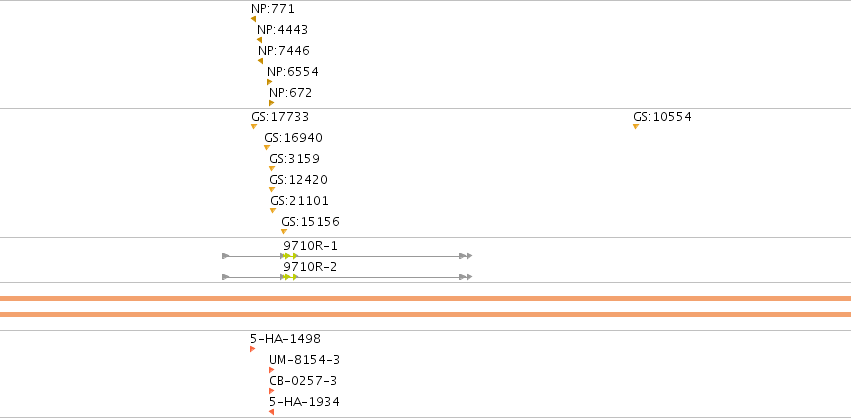Select the arrow marker under NP:771
Screen dimensions: 851x418
(x=253, y=19)
